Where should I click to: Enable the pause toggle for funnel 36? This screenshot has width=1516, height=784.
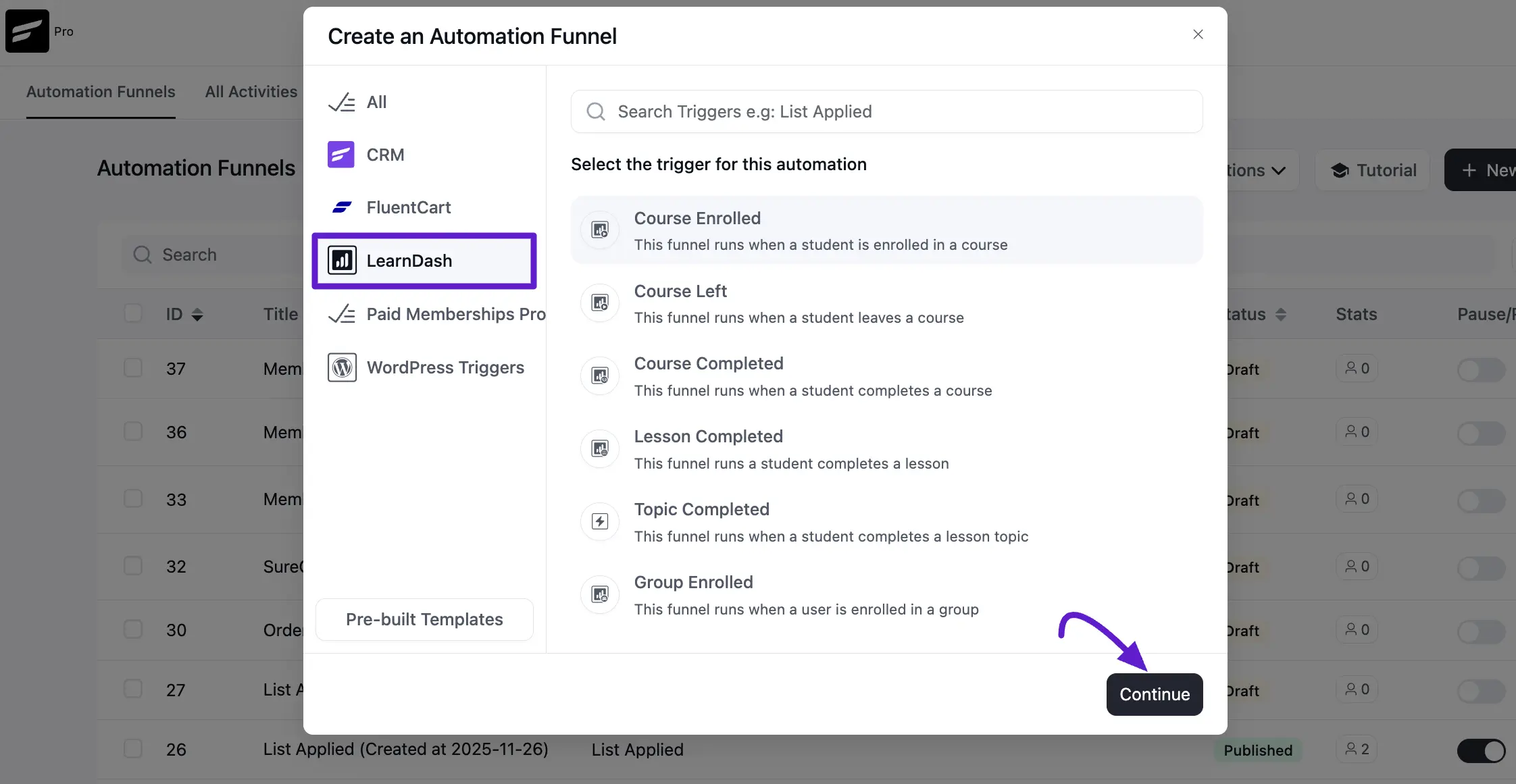pos(1481,433)
